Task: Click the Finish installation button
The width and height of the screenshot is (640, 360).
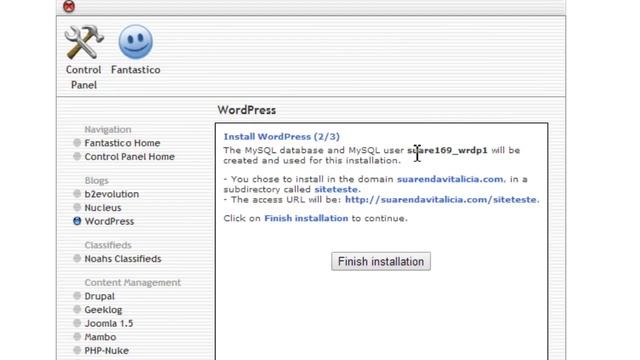Action: [x=381, y=261]
